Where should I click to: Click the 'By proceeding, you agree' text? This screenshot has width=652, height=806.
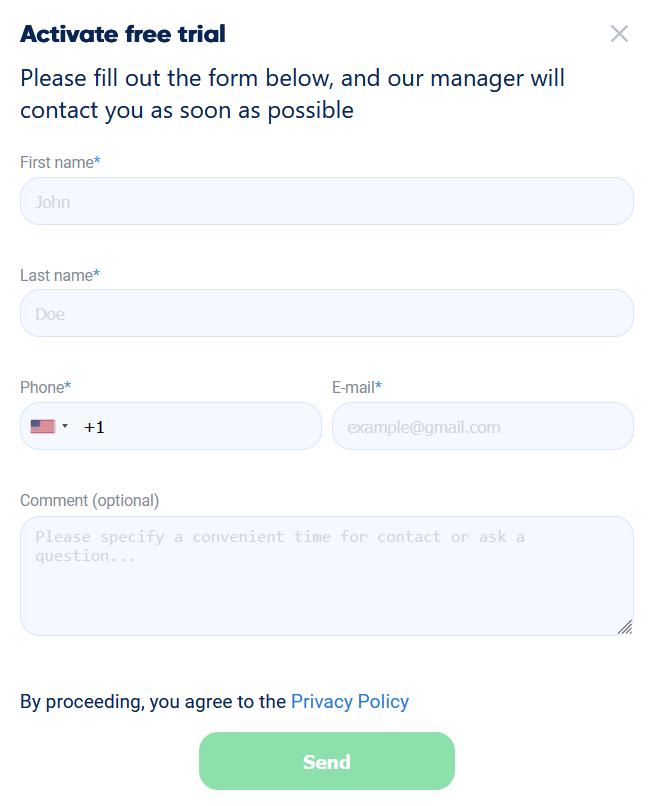pos(153,702)
